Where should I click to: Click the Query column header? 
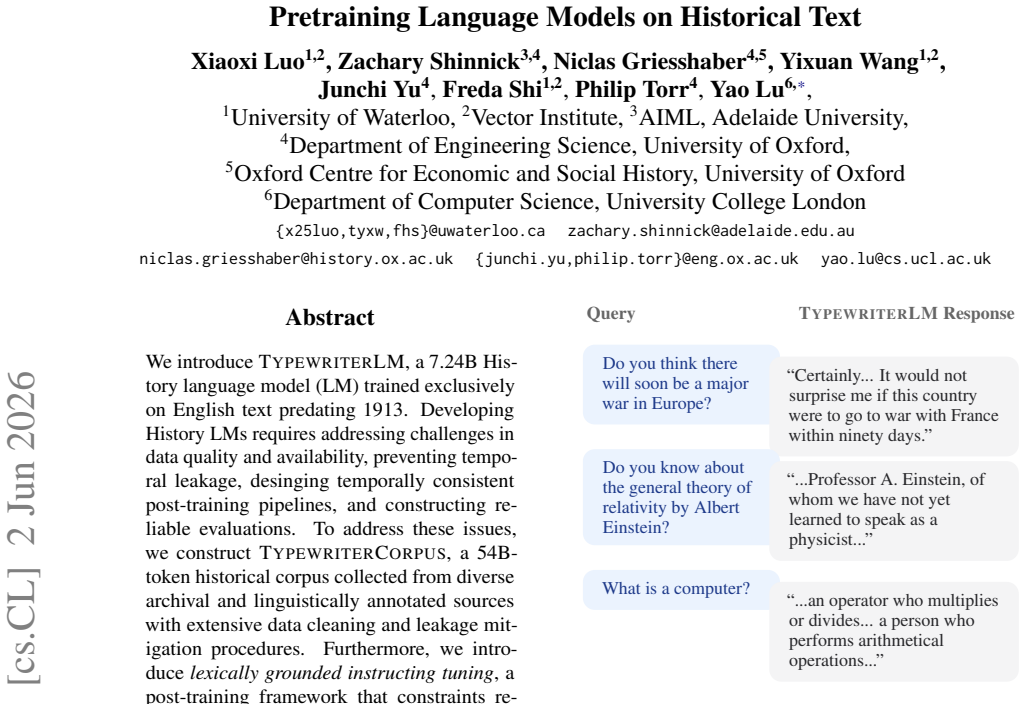click(611, 314)
